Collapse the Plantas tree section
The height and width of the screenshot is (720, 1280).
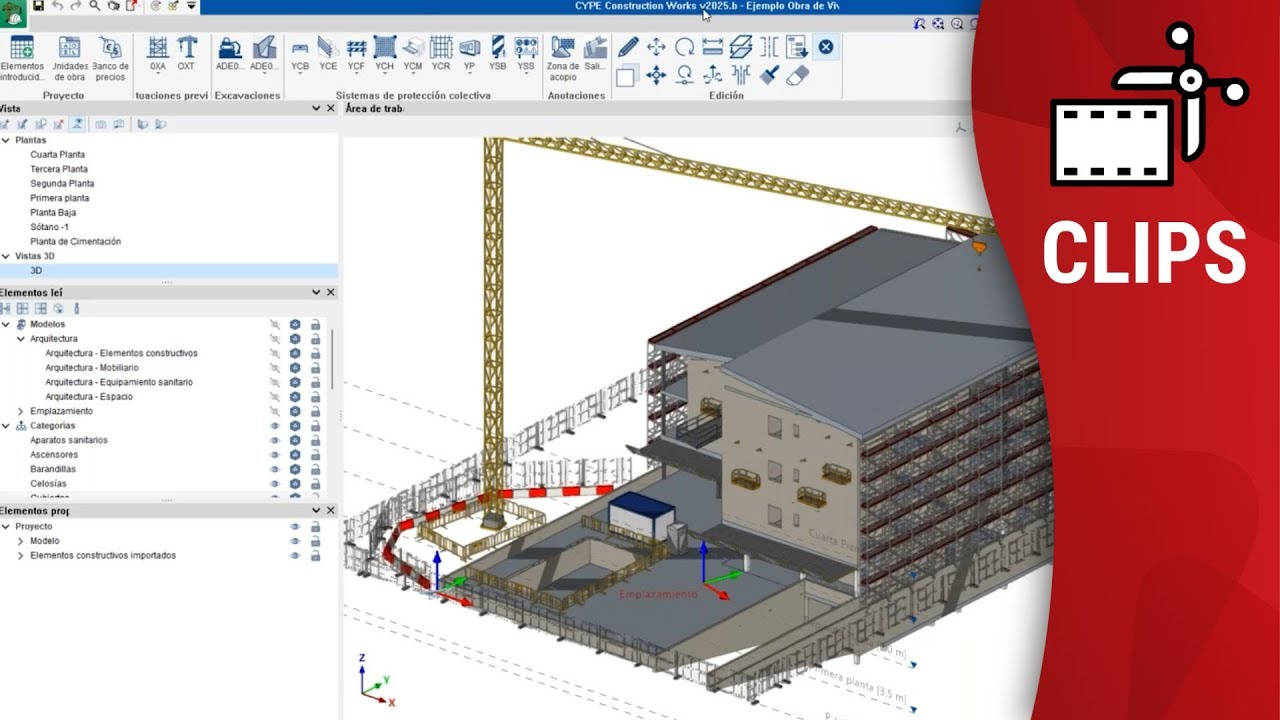[8, 140]
